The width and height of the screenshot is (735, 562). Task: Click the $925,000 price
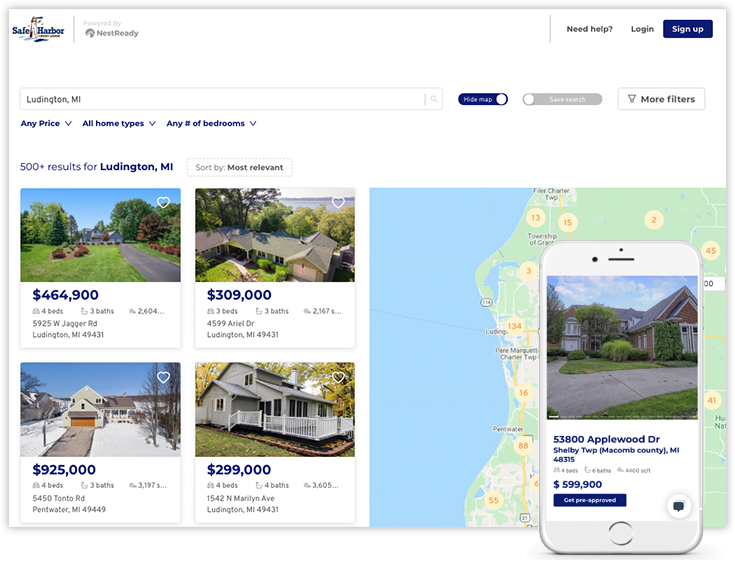(64, 470)
